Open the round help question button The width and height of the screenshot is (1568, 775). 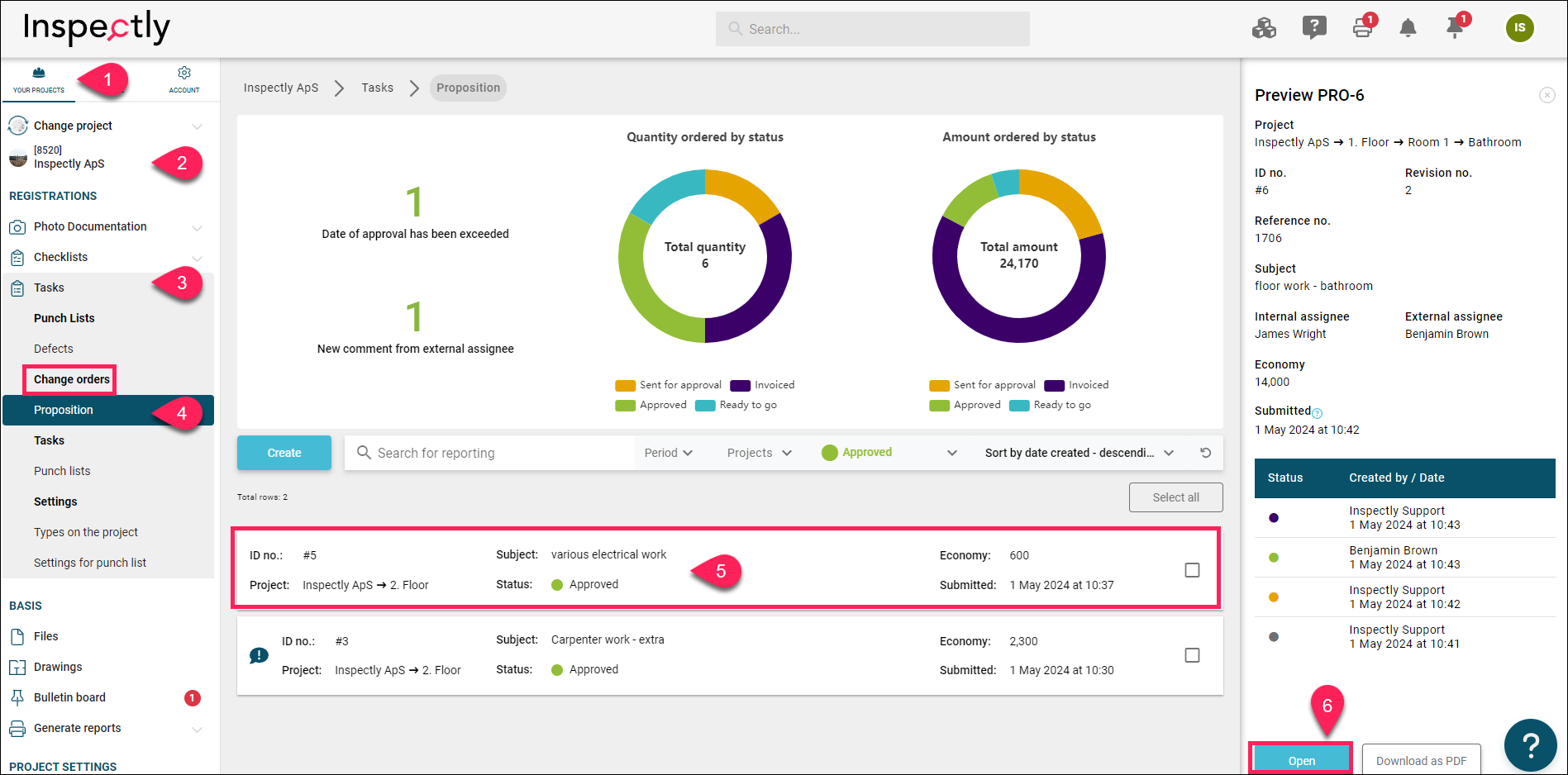click(x=1531, y=745)
